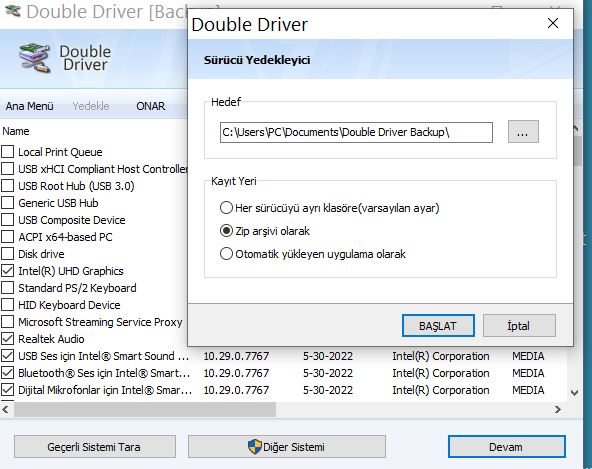
Task: Click the BAŞLAT button
Action: [x=438, y=326]
